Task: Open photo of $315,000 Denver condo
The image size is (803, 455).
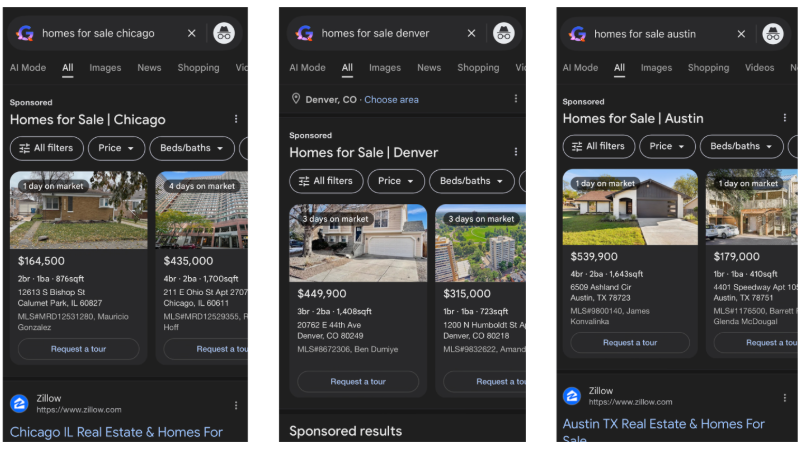Action: coord(480,243)
